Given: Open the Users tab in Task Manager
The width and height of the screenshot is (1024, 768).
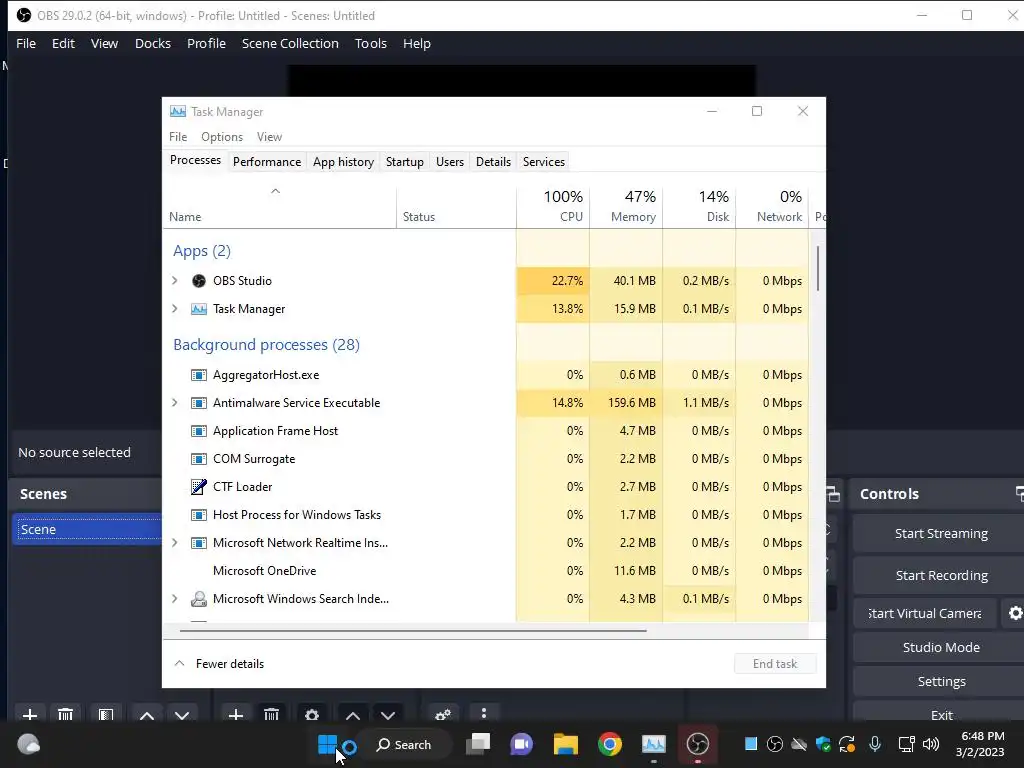Looking at the screenshot, I should pyautogui.click(x=450, y=162).
